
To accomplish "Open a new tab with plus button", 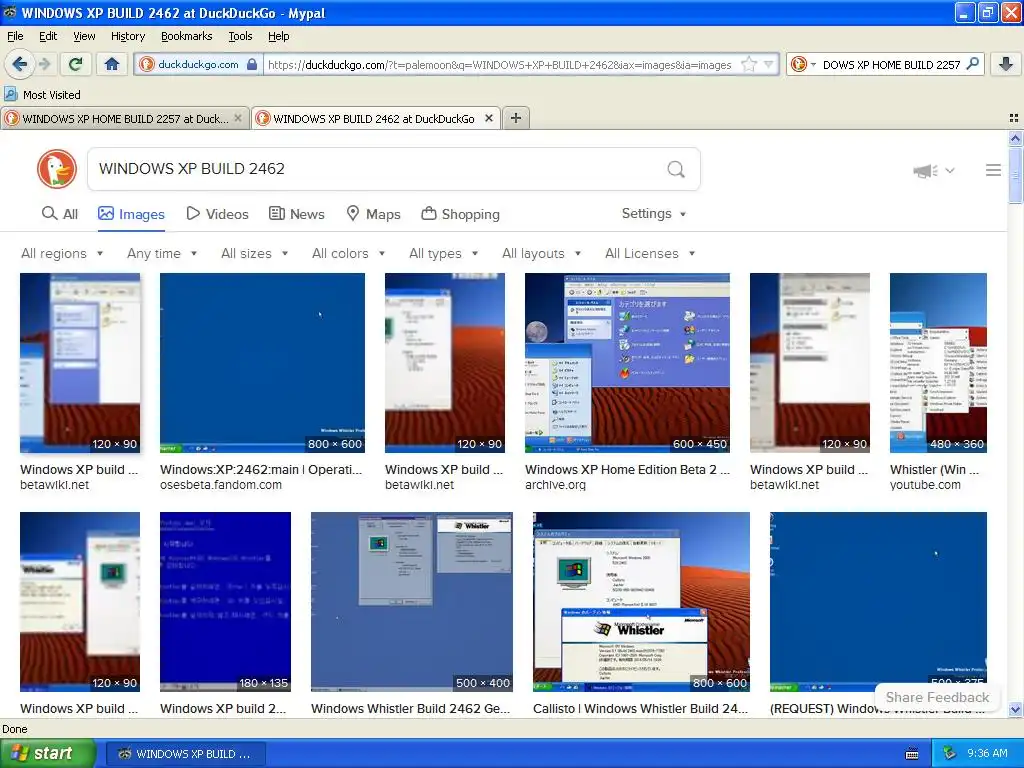I will click(516, 118).
